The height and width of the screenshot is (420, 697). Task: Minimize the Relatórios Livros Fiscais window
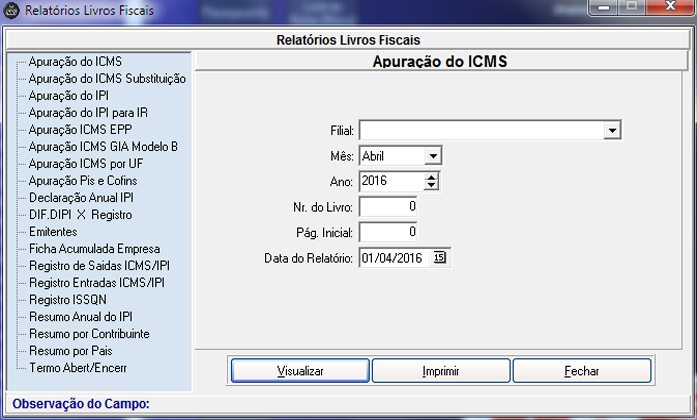(603, 7)
